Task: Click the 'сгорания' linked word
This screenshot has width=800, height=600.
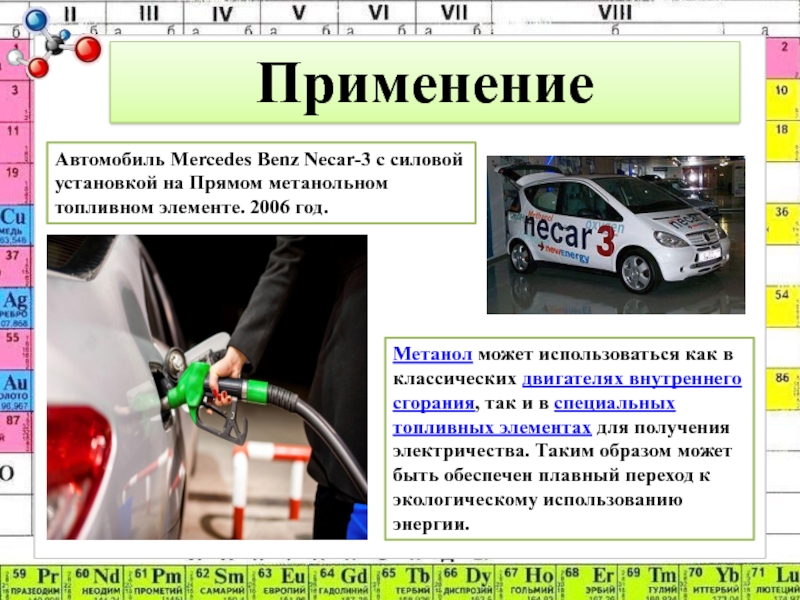Action: coord(434,403)
